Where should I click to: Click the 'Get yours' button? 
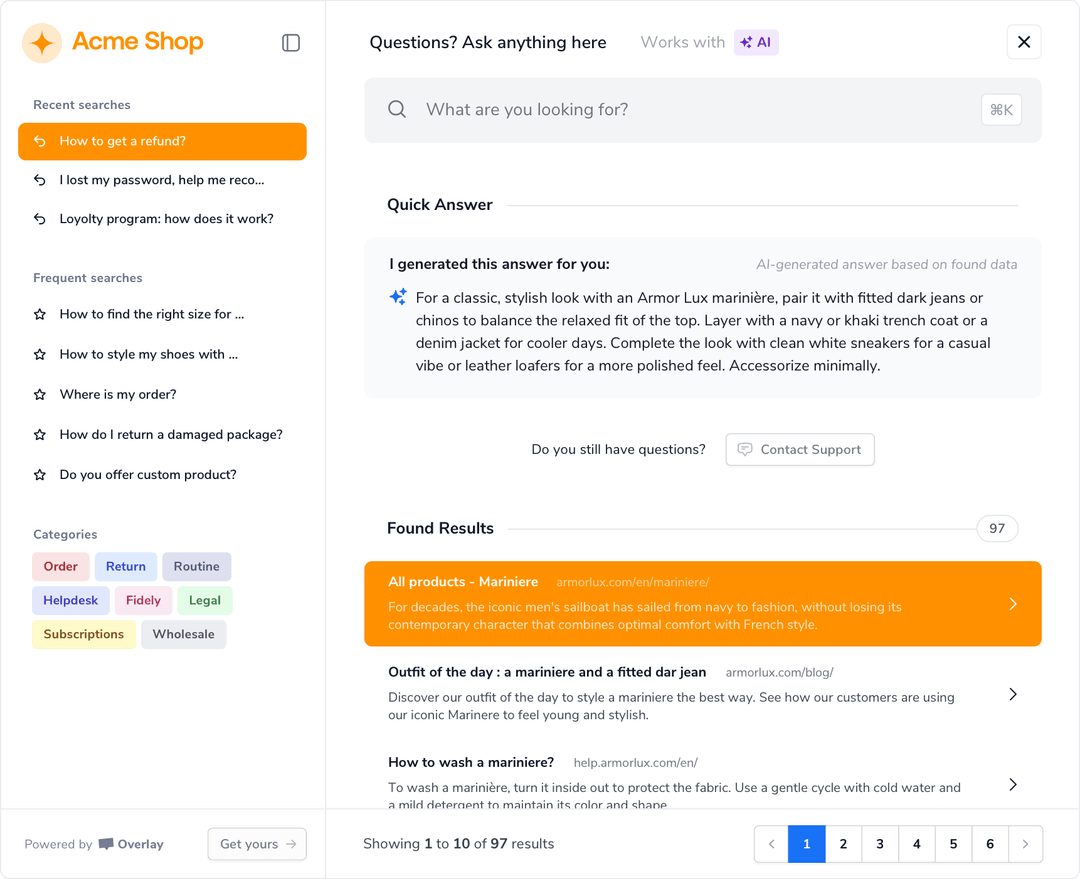point(257,844)
